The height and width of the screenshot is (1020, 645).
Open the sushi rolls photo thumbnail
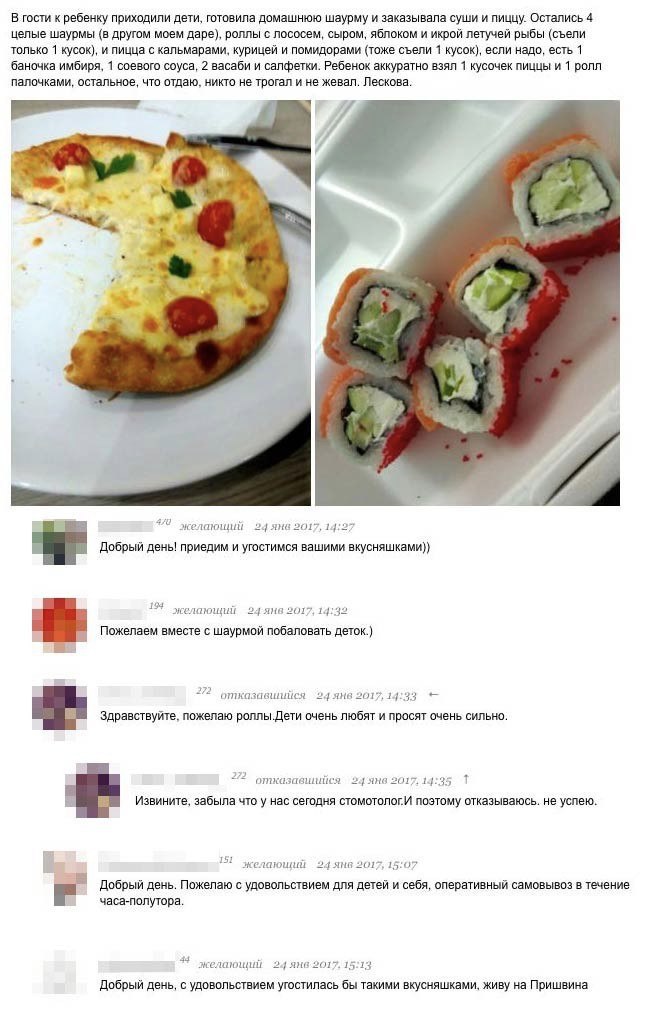[467, 302]
